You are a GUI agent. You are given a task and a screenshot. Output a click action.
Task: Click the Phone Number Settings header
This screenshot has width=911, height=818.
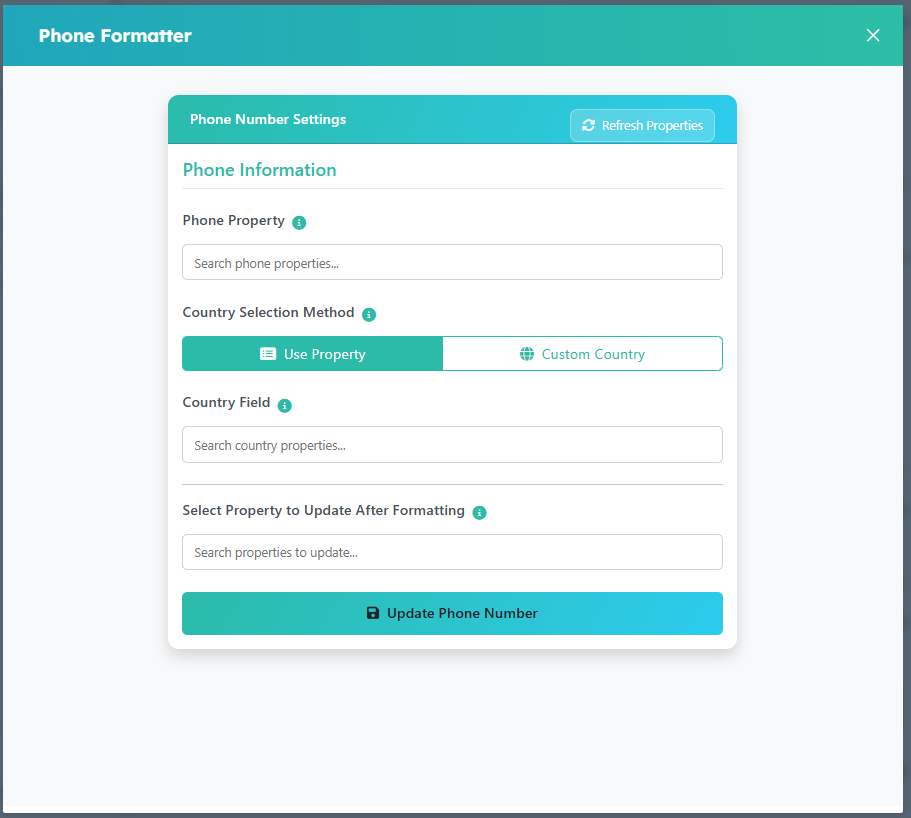(x=268, y=119)
